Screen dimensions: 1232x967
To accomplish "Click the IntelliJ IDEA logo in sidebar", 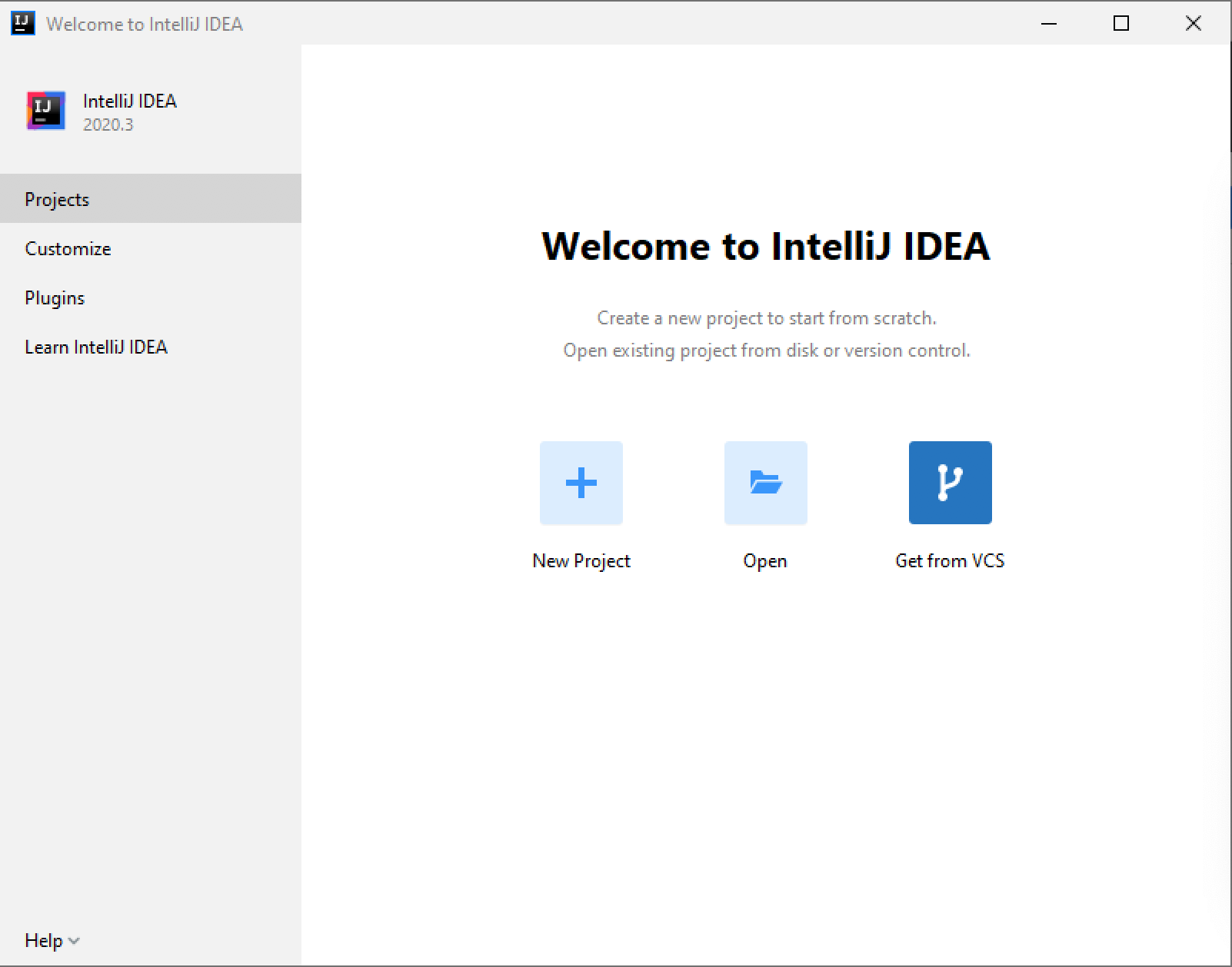I will click(x=46, y=111).
